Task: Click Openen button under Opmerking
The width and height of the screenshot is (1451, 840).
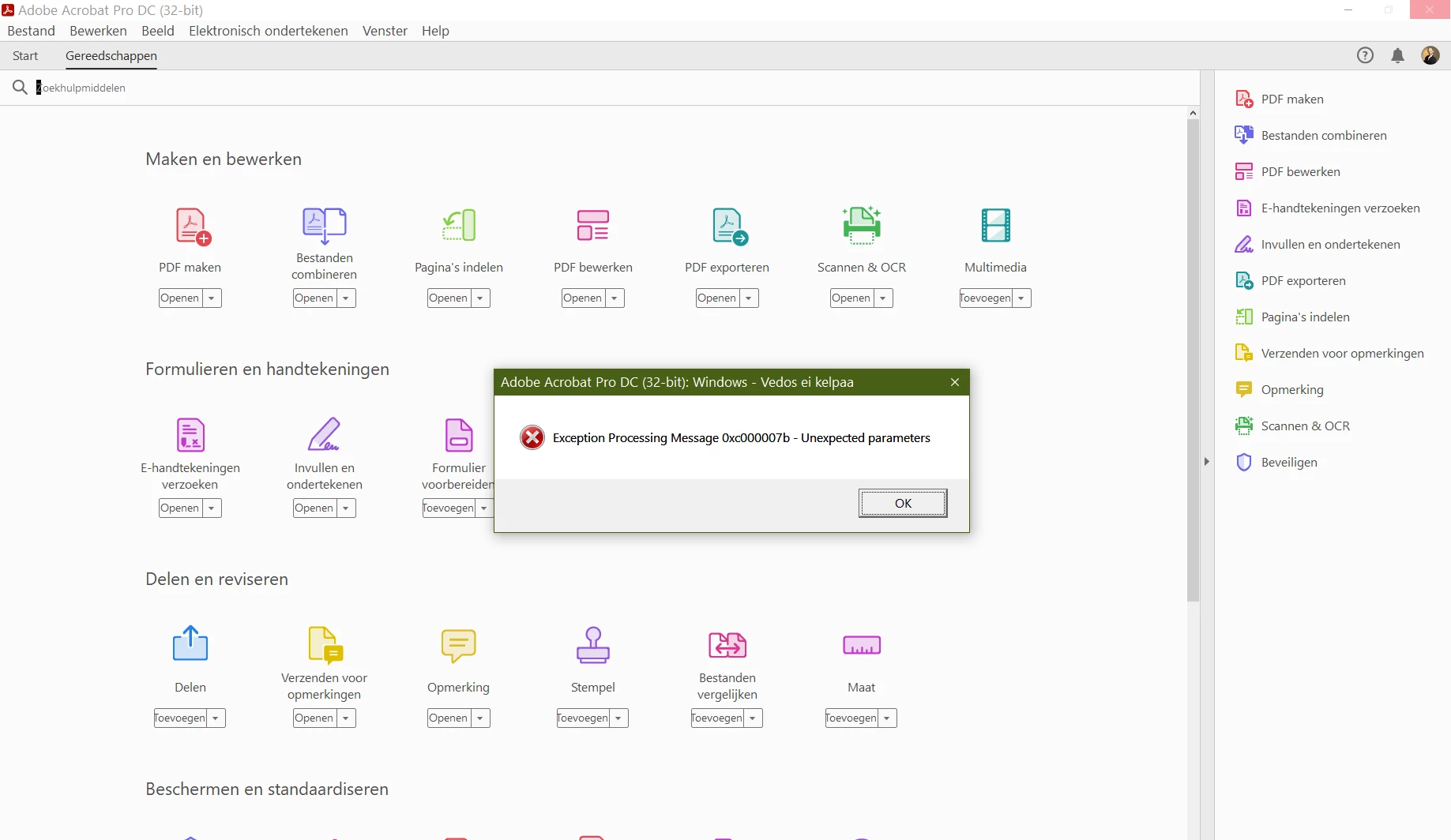Action: click(449, 718)
